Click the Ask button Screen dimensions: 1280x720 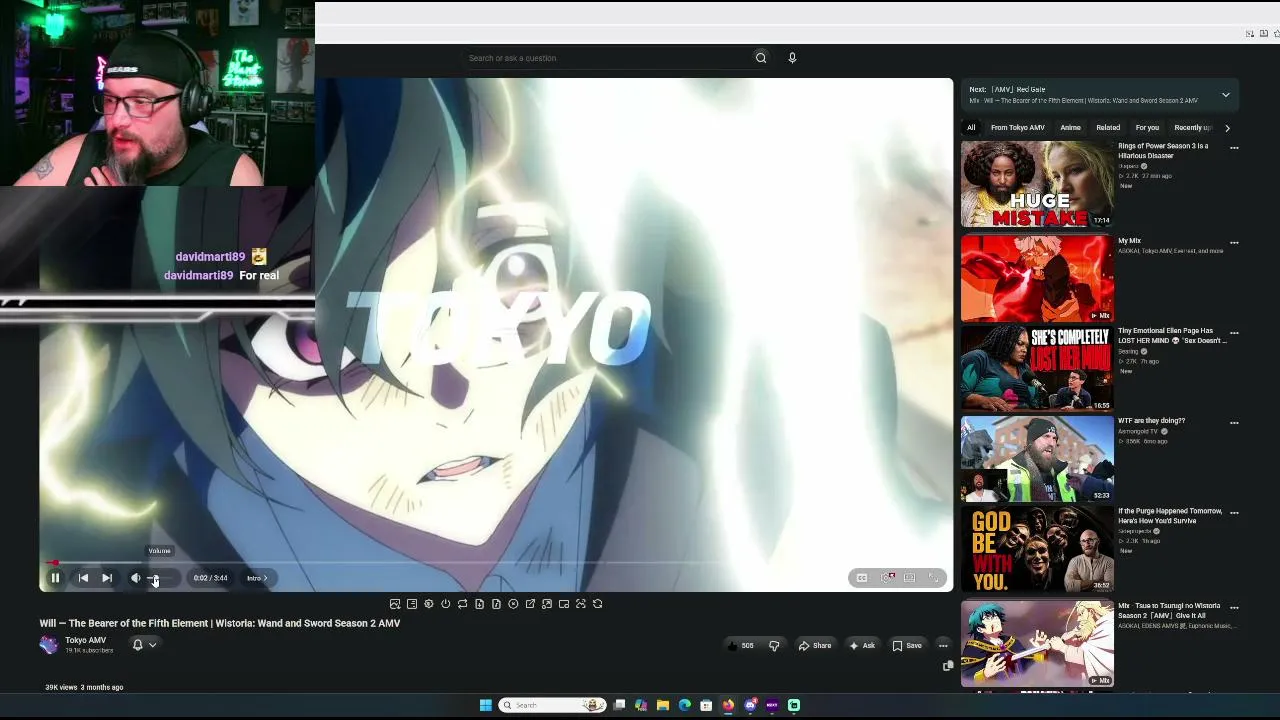click(x=862, y=646)
